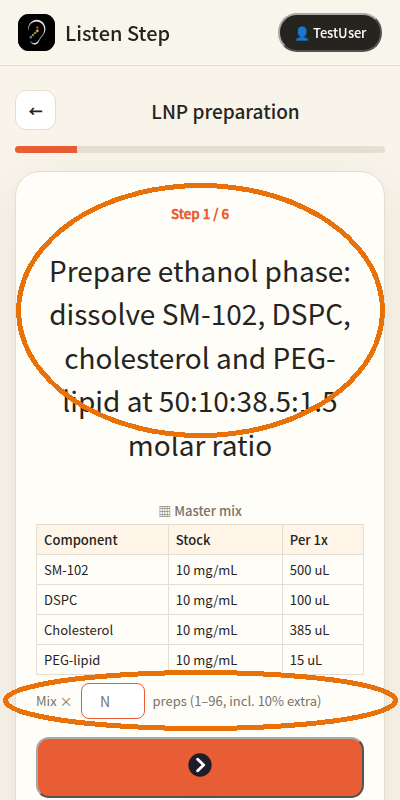Click the Prepare ethanol phase instruction text

click(x=200, y=359)
